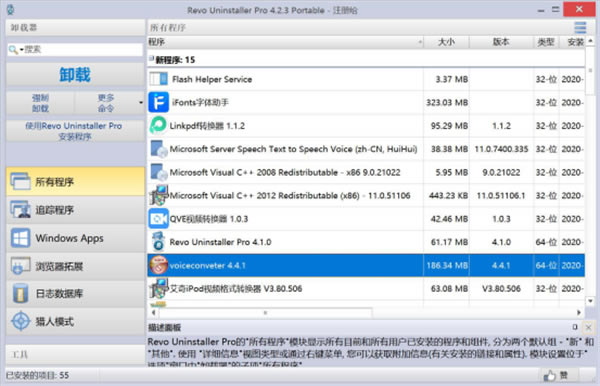This screenshot has height=386, width=600.
Task: Click the 艾奇iPod视频格式转换器 program icon
Action: [x=158, y=288]
